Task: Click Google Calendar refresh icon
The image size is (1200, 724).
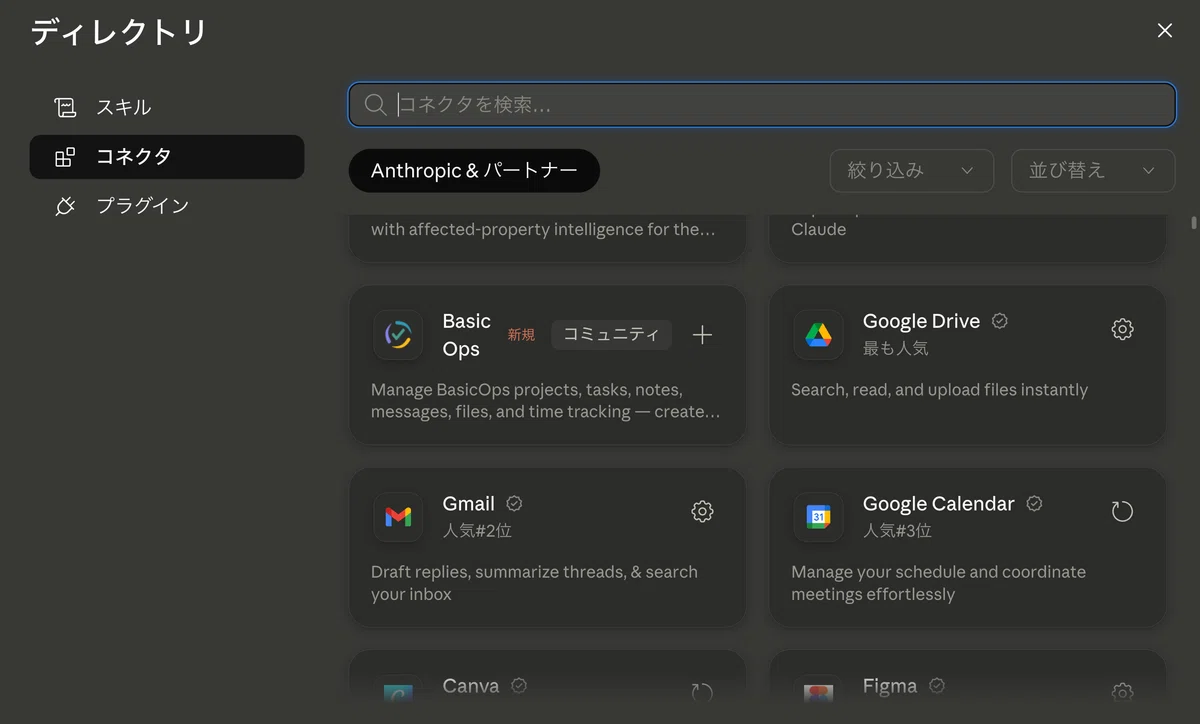Action: (1123, 512)
